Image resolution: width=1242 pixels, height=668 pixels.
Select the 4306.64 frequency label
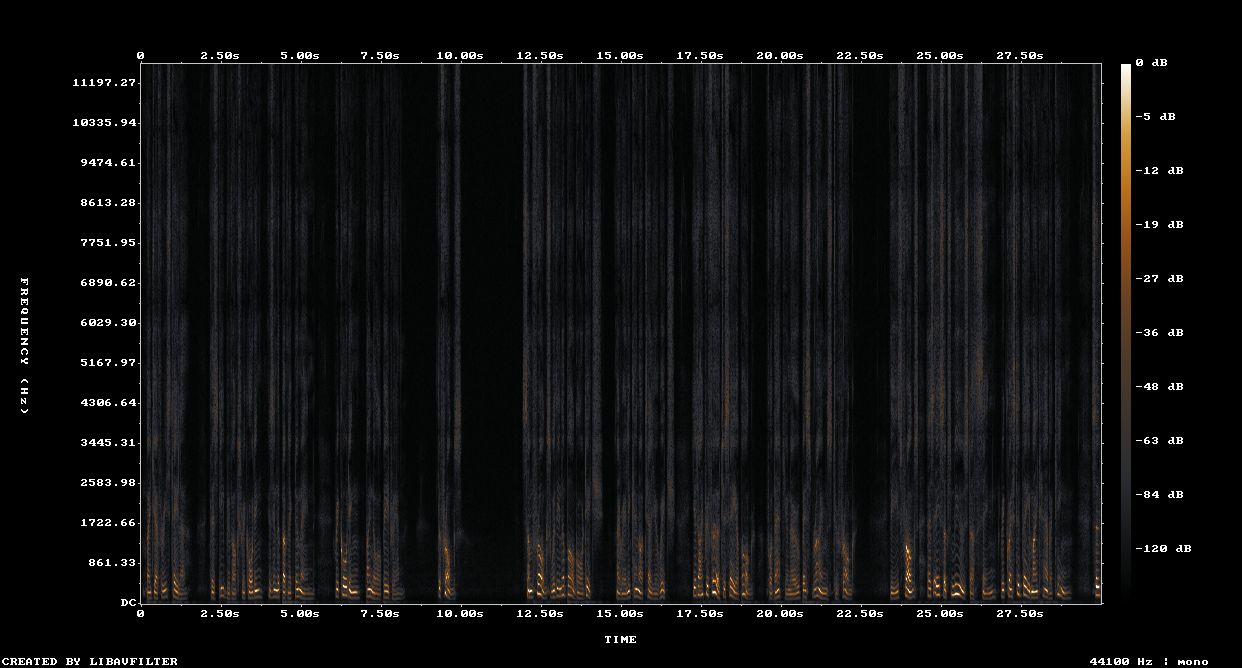click(108, 402)
